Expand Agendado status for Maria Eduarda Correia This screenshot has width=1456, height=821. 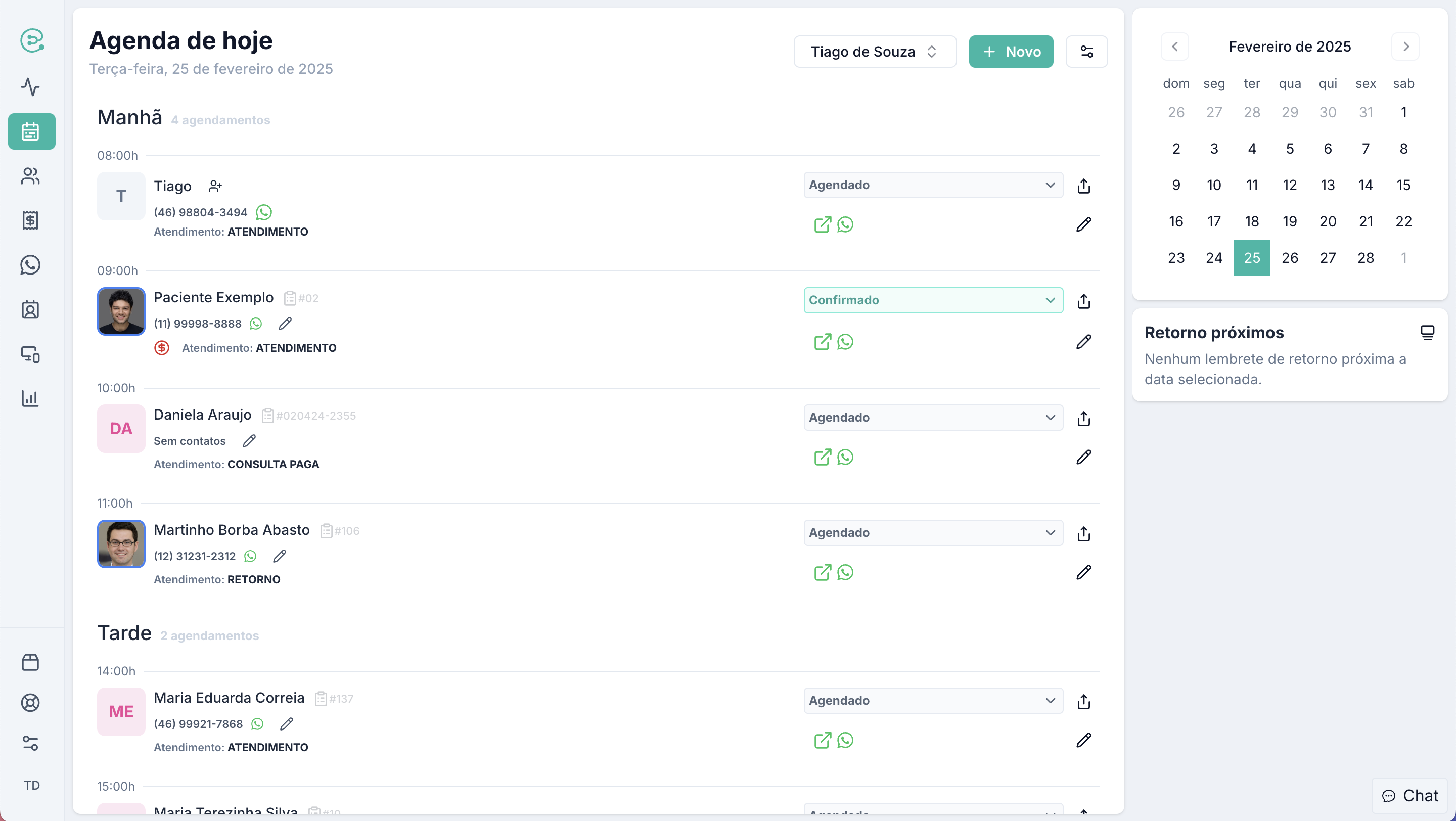[933, 701]
